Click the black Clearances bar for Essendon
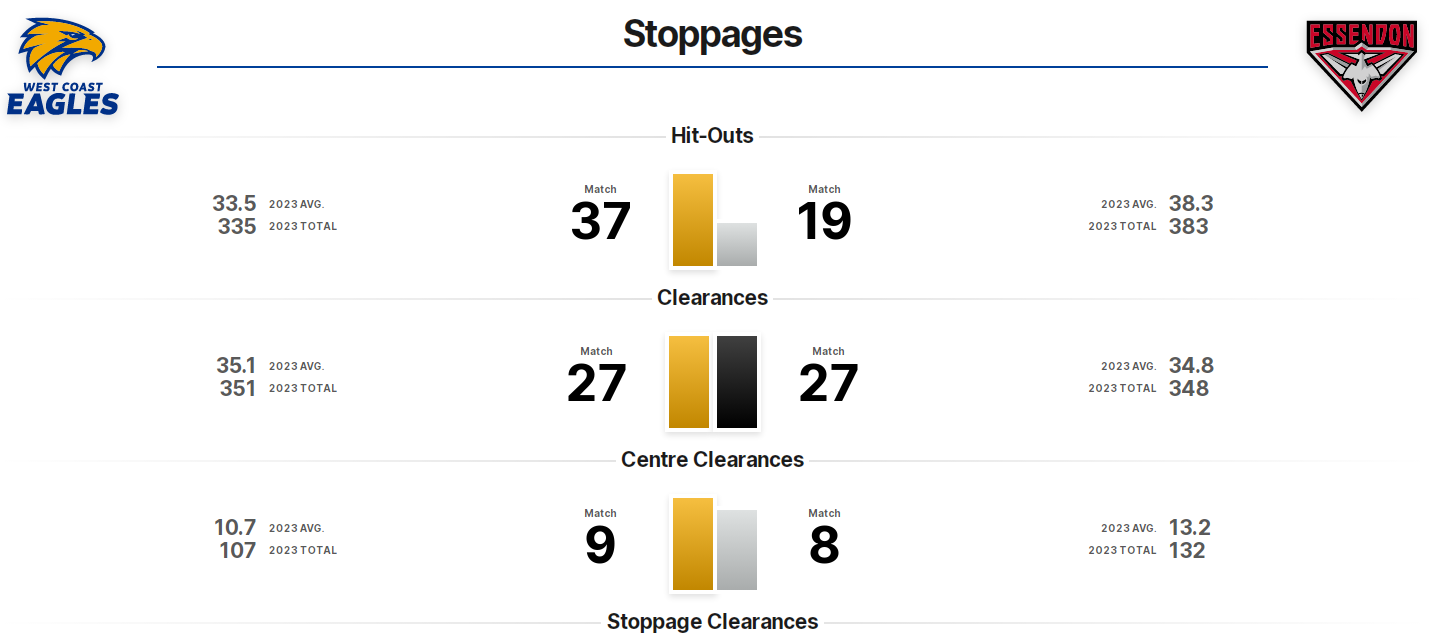The image size is (1430, 644). click(x=737, y=382)
